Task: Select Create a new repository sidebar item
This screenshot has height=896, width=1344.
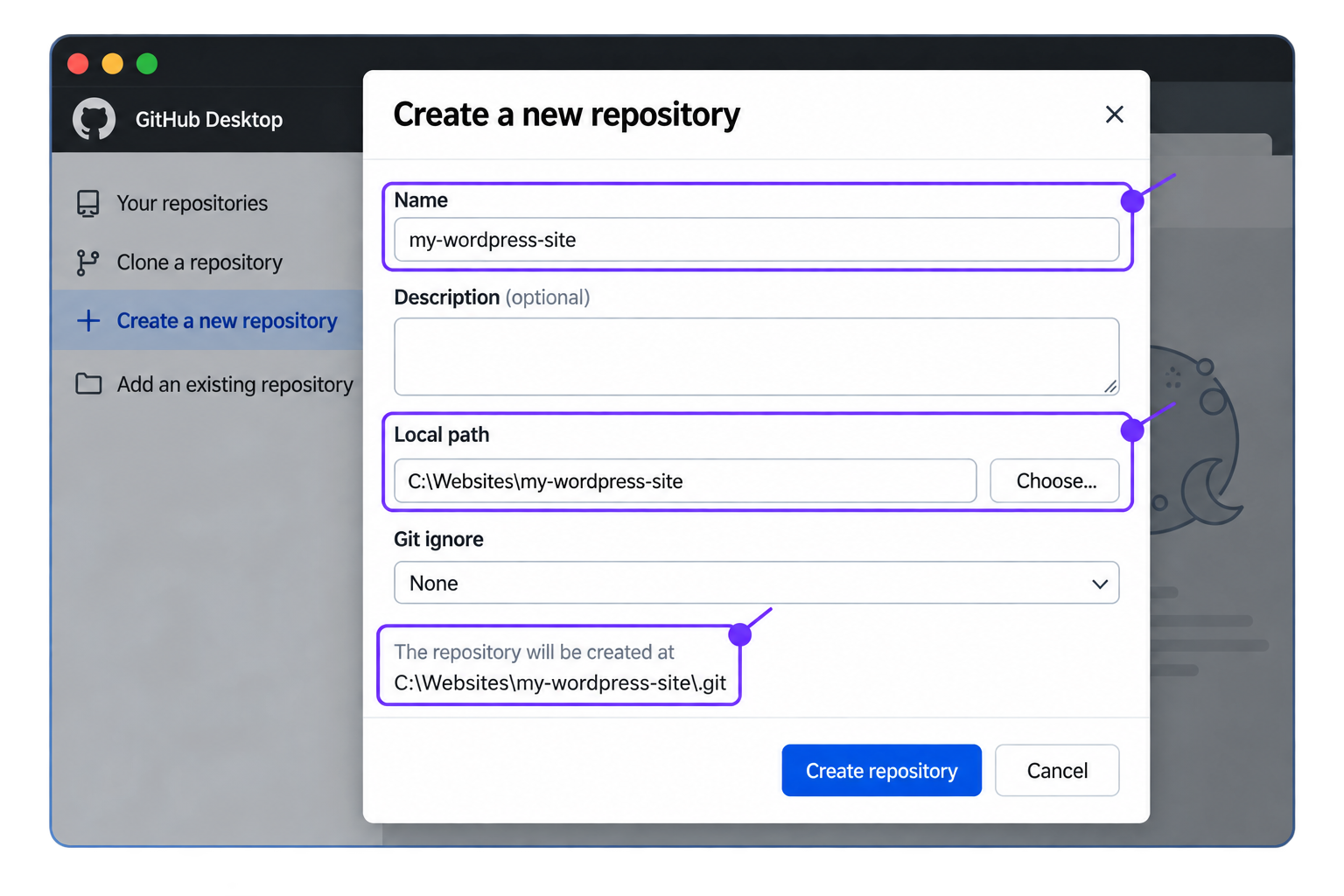Action: coord(207,320)
